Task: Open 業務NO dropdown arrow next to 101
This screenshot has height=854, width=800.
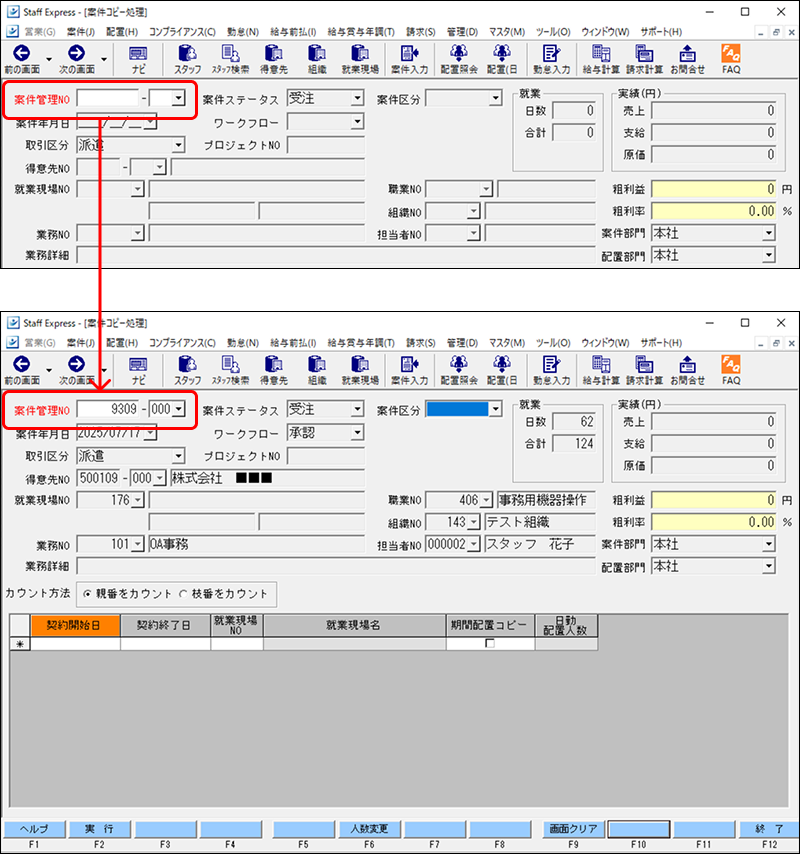Action: [x=138, y=544]
